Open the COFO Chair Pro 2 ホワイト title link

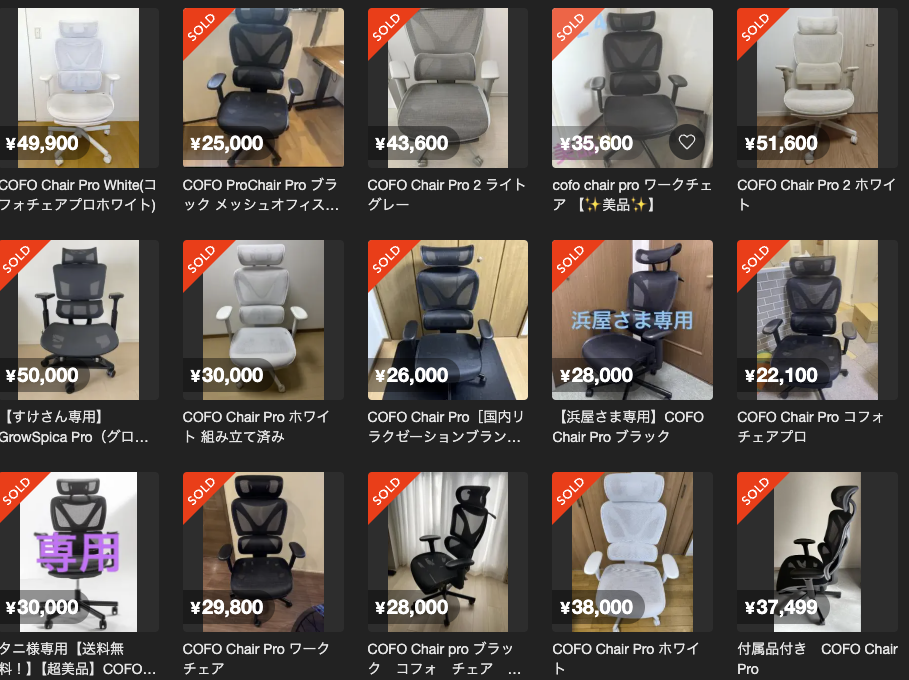(x=816, y=195)
